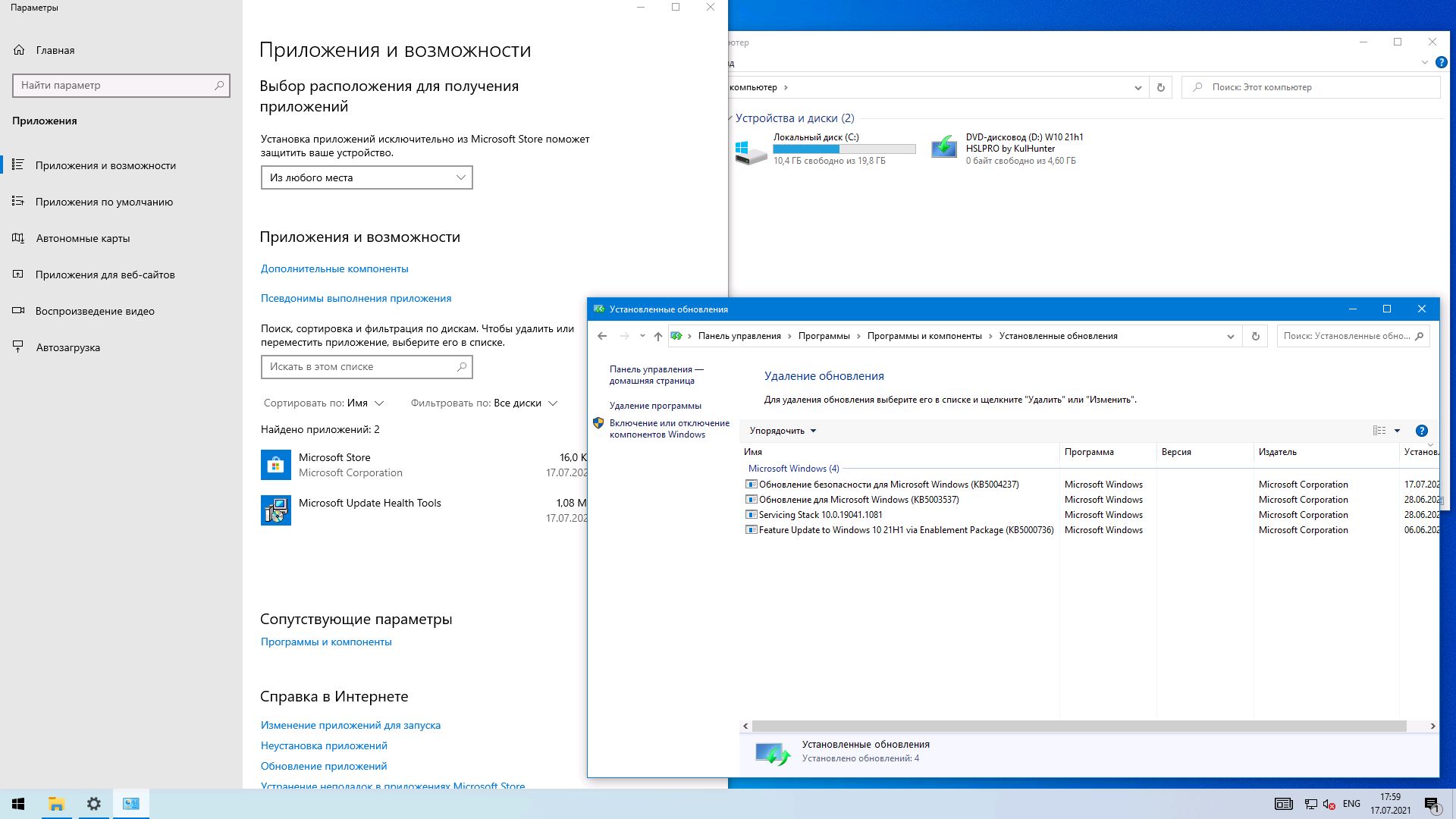The image size is (1456, 819).
Task: Go up one level in Control Panel
Action: point(657,336)
